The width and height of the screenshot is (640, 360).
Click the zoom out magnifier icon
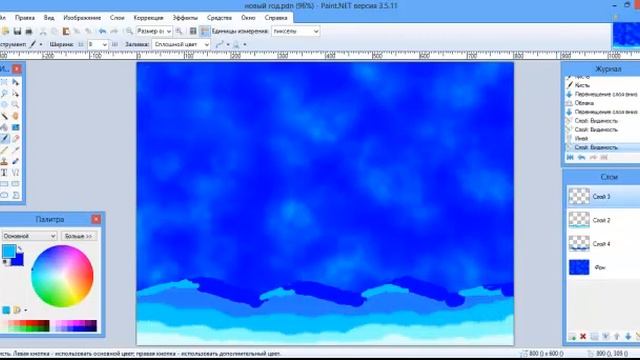[129, 31]
